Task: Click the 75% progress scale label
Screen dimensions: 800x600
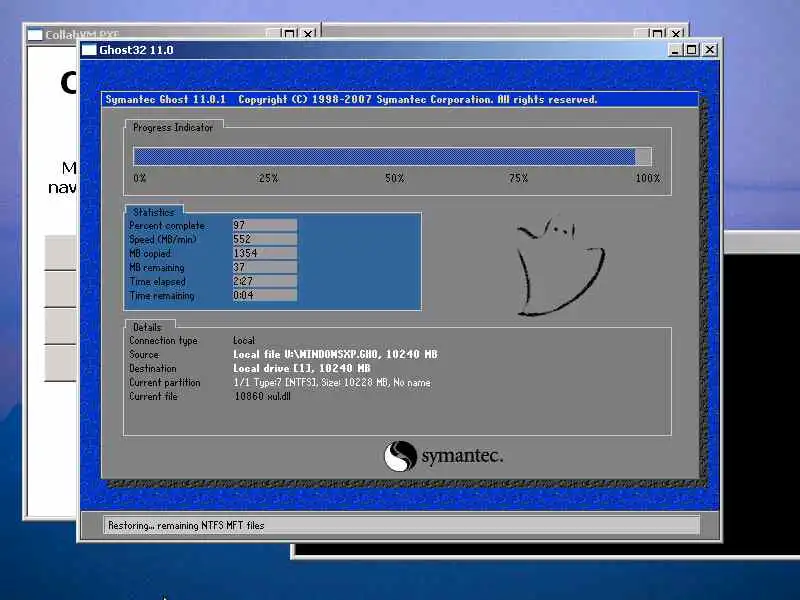Action: [518, 178]
